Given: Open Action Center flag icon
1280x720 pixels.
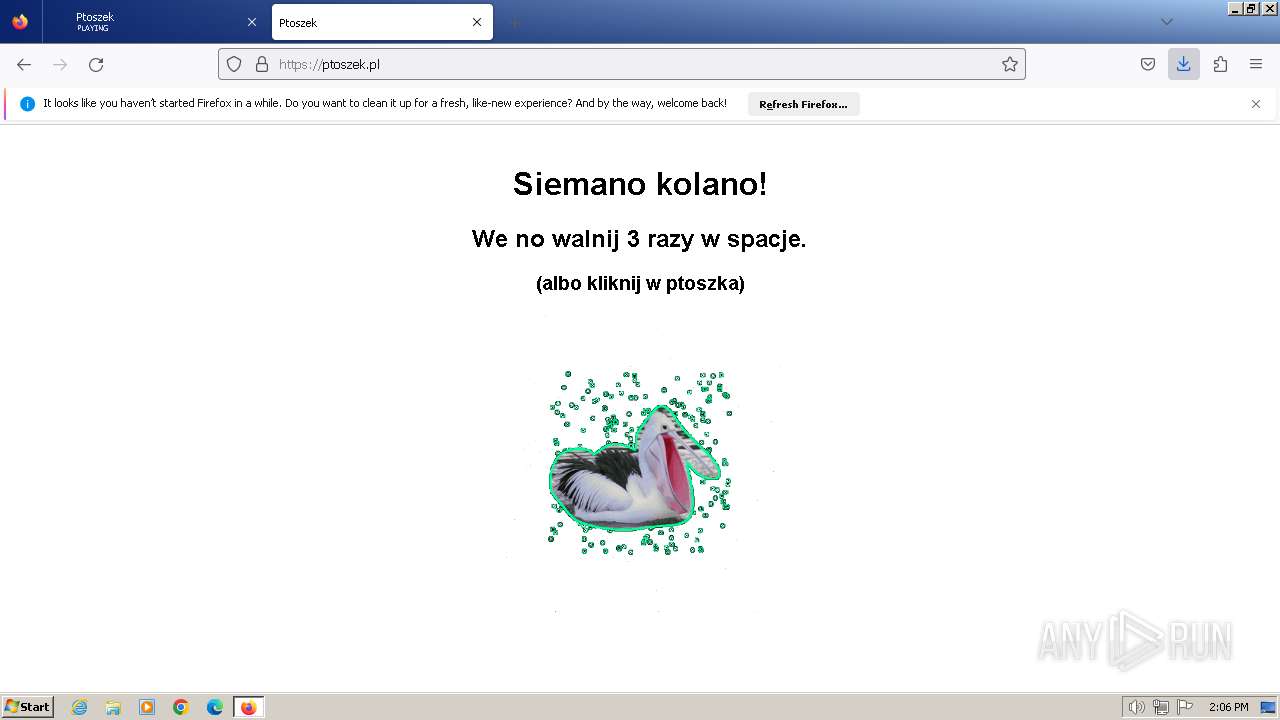Looking at the screenshot, I should pos(1185,707).
